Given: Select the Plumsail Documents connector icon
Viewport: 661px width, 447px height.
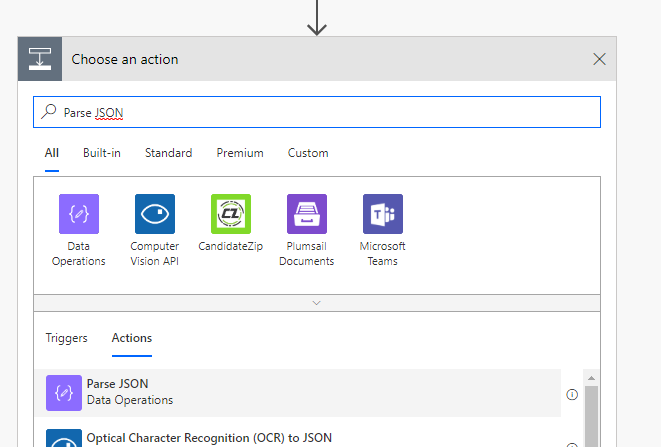Looking at the screenshot, I should click(x=307, y=214).
